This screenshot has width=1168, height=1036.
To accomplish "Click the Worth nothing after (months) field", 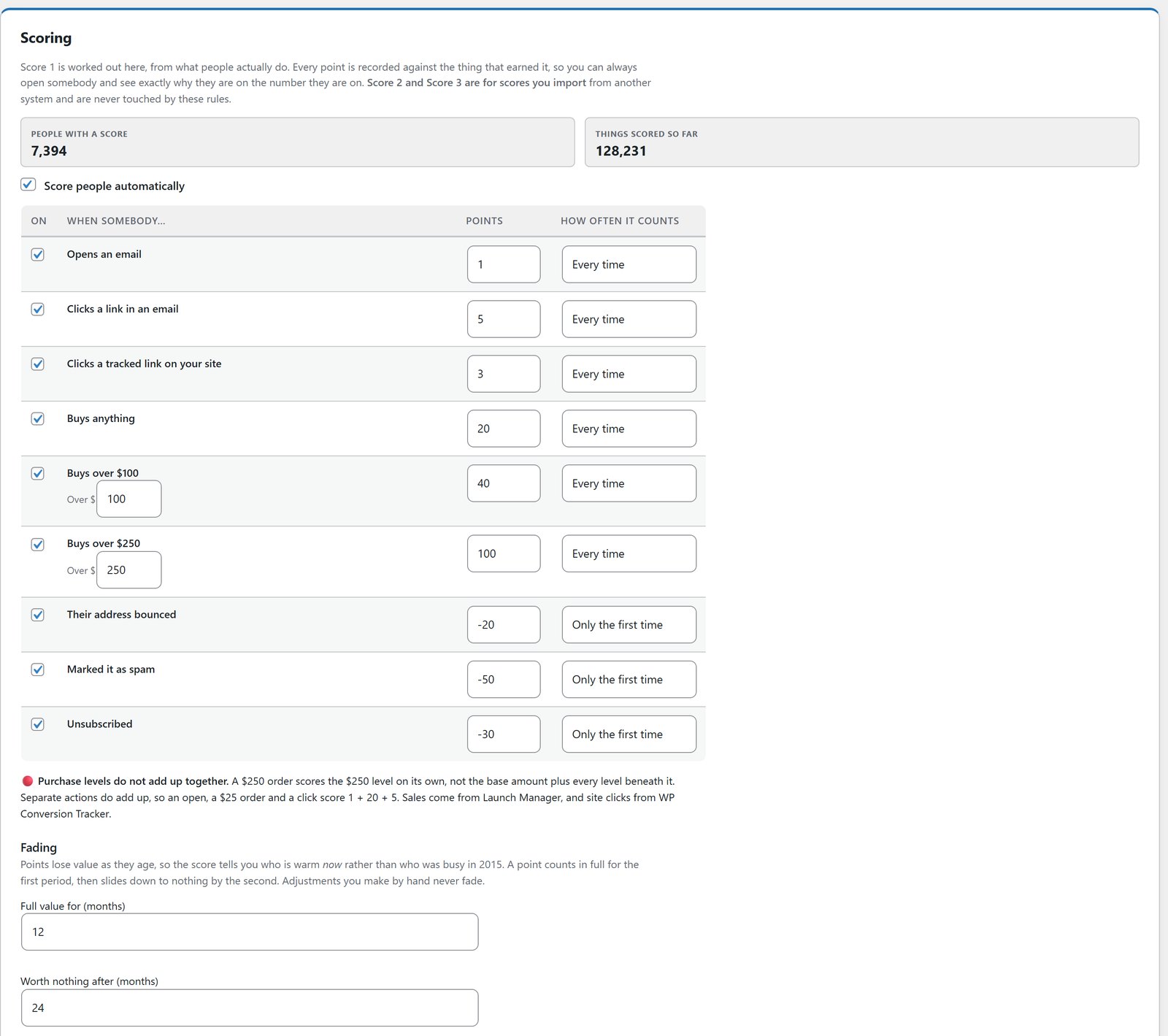I will click(x=250, y=1008).
